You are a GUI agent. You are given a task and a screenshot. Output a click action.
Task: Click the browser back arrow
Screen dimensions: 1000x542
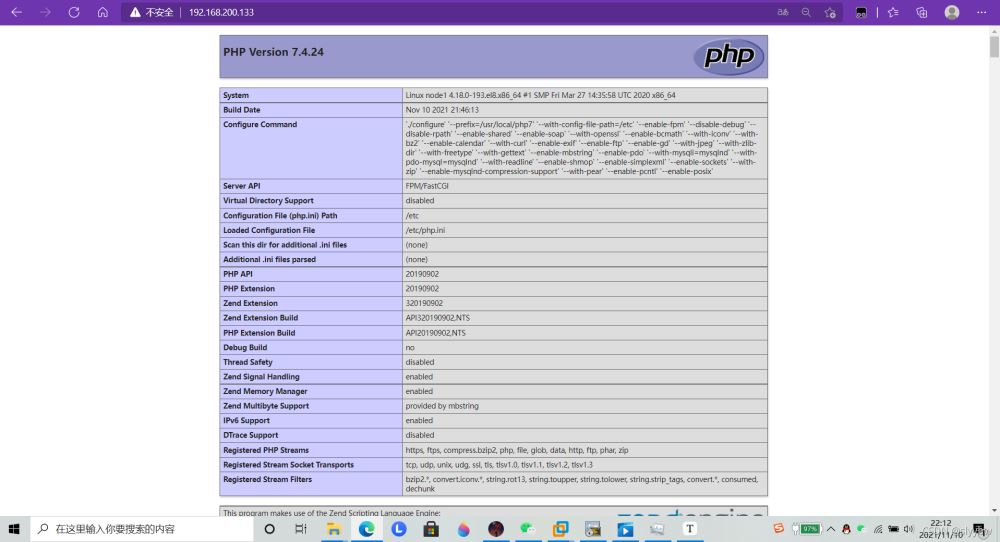[17, 12]
